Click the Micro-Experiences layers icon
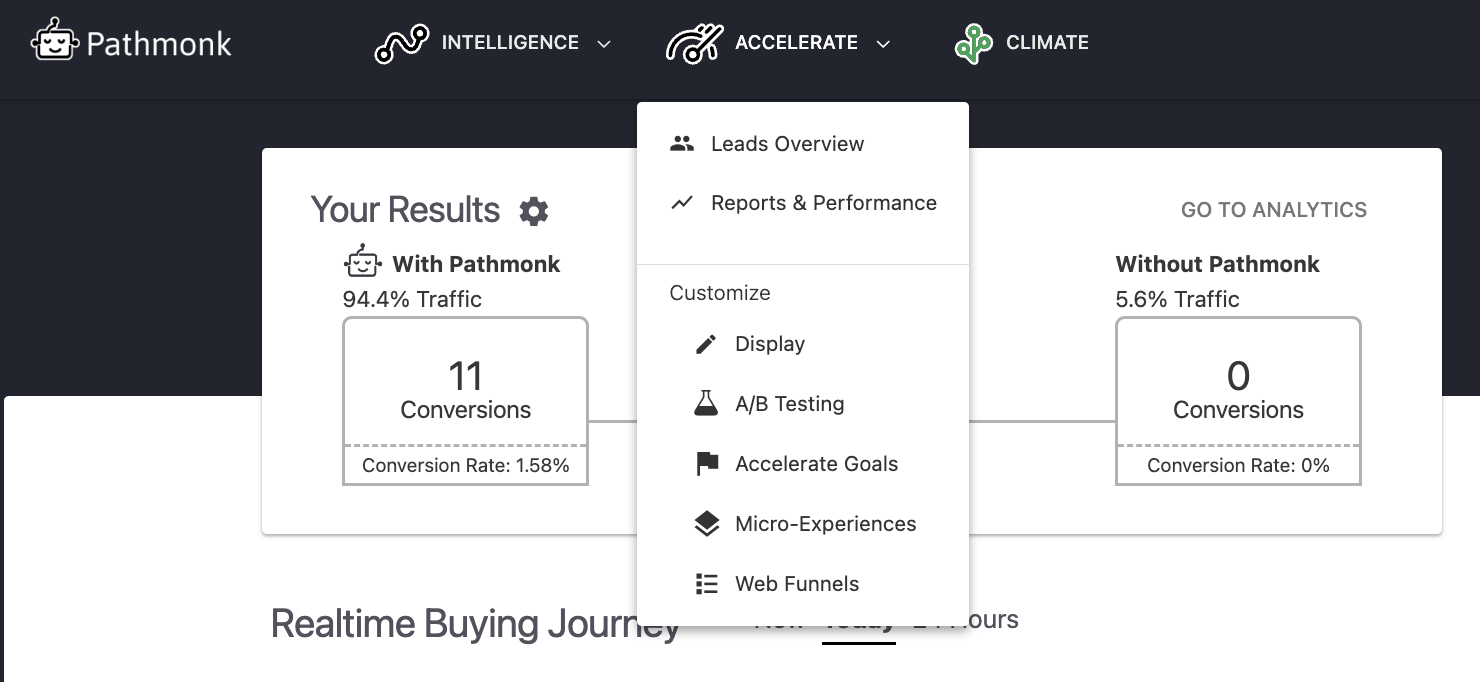1480x682 pixels. [706, 524]
